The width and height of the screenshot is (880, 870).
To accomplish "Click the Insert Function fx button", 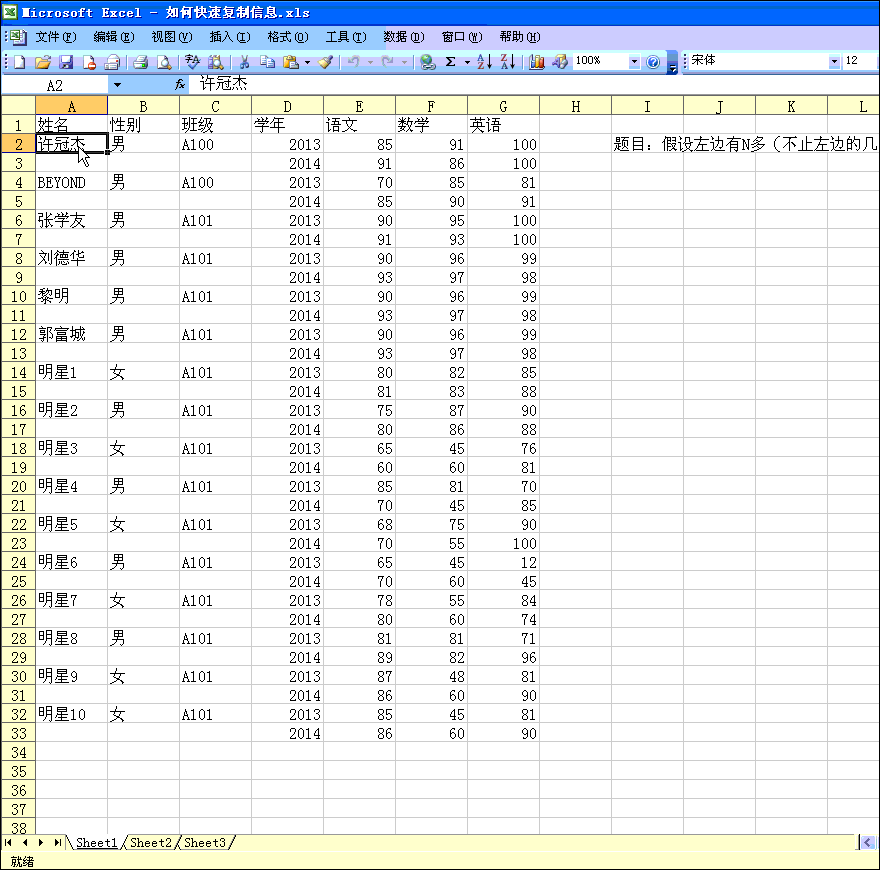I will pos(180,85).
